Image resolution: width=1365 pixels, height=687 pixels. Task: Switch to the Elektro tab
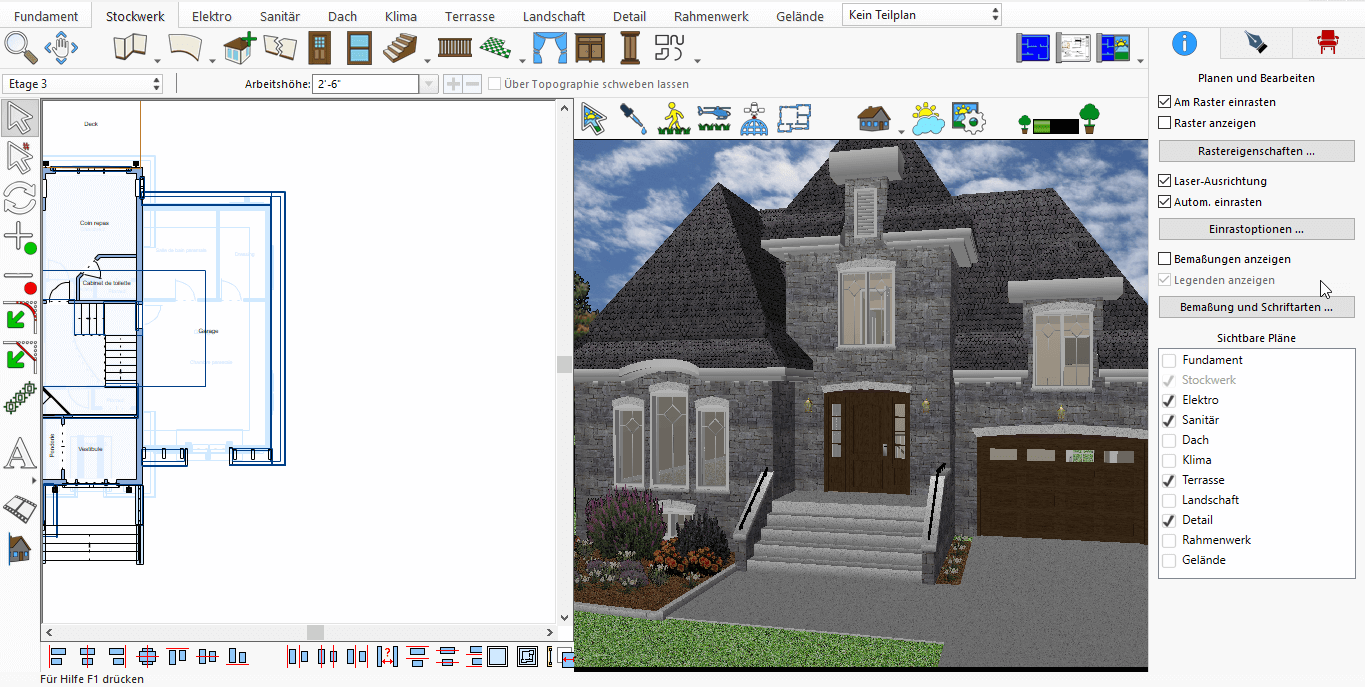click(x=212, y=16)
